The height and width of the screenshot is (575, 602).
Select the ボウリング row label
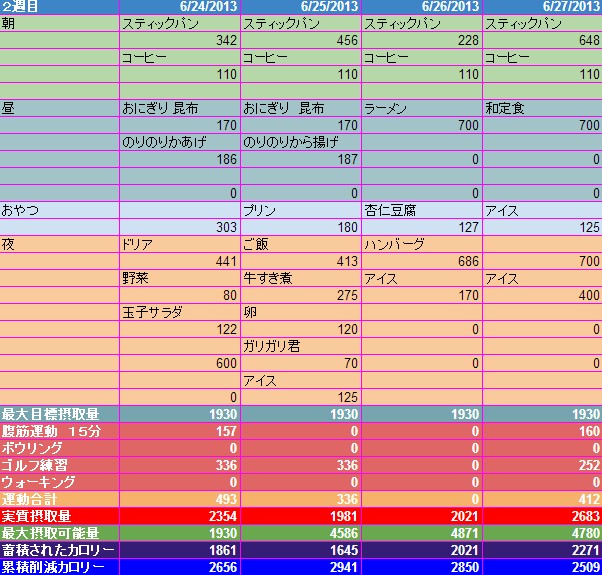(59, 448)
